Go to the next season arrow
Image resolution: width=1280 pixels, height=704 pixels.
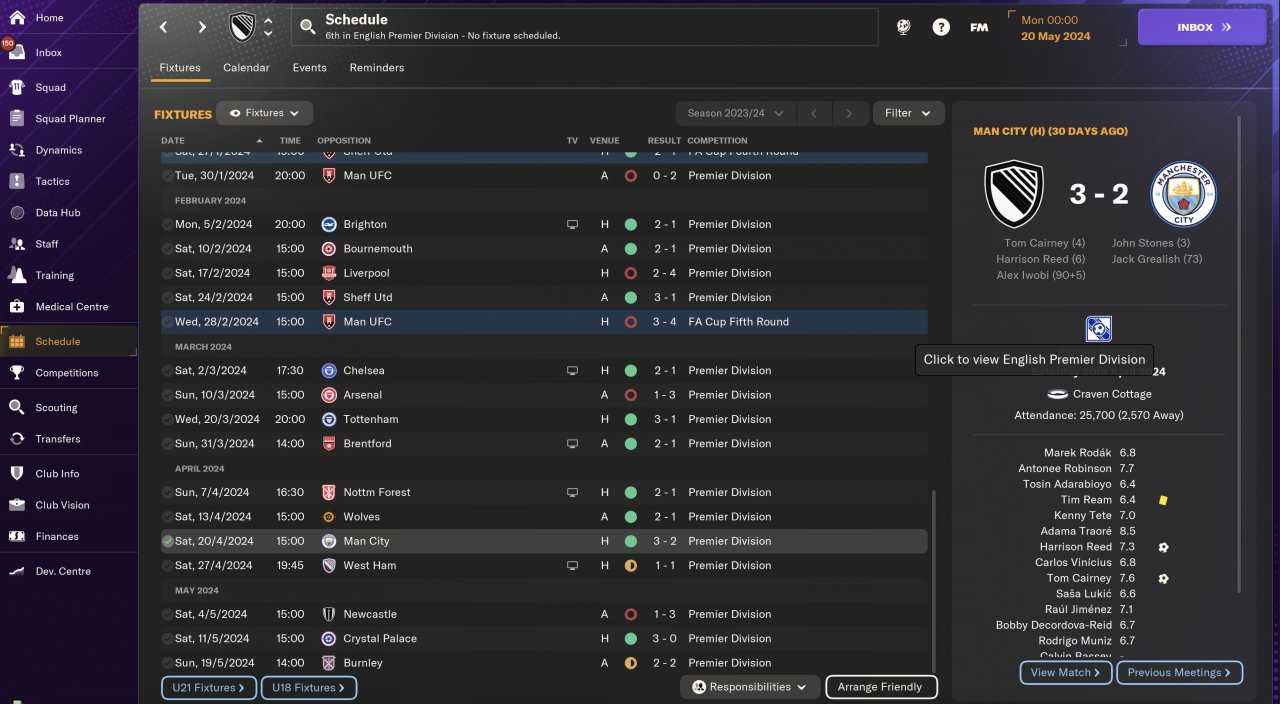pyautogui.click(x=850, y=113)
